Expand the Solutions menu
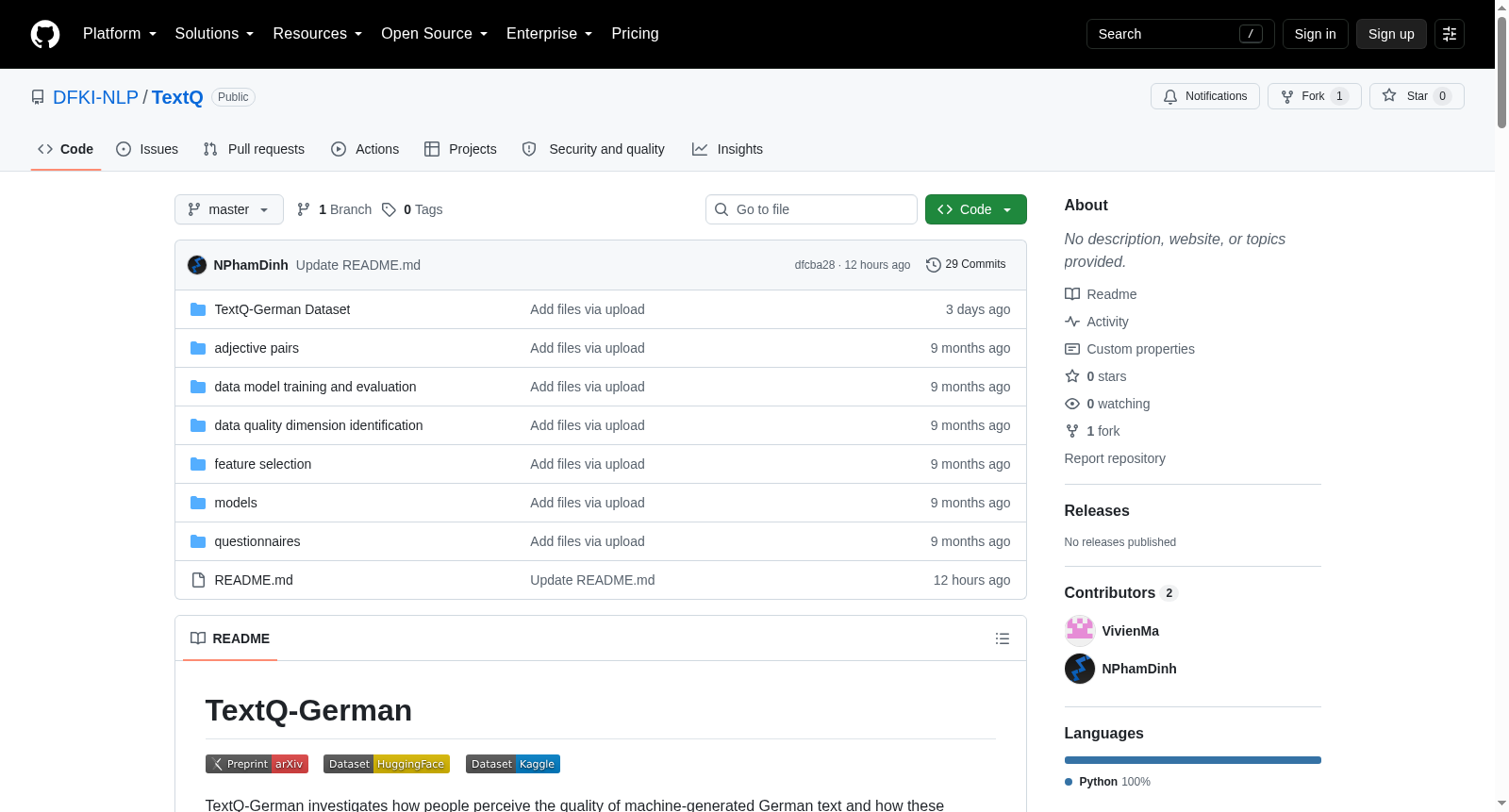The width and height of the screenshot is (1509, 812). 214,34
